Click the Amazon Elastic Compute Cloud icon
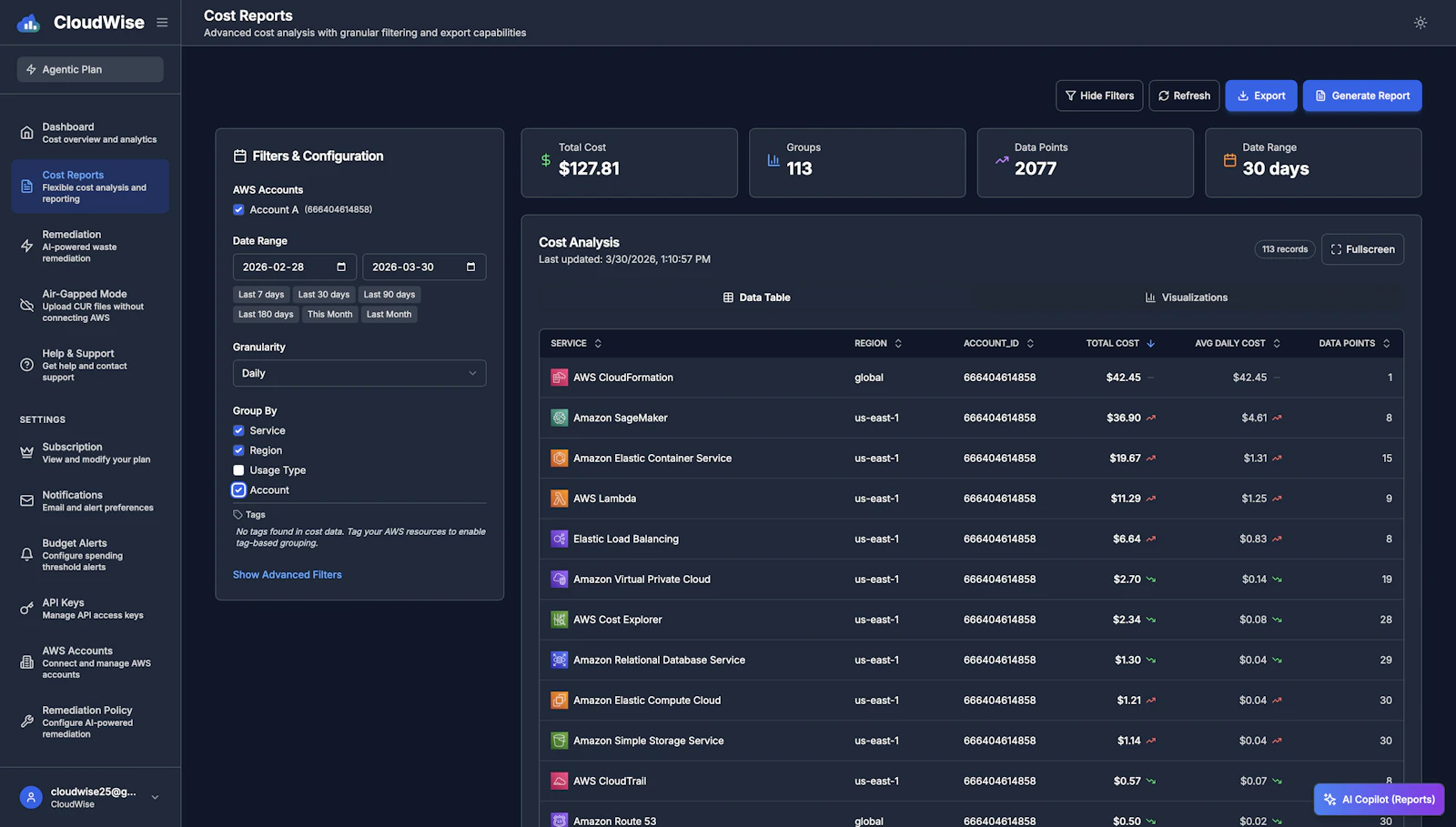The image size is (1456, 827). click(560, 701)
